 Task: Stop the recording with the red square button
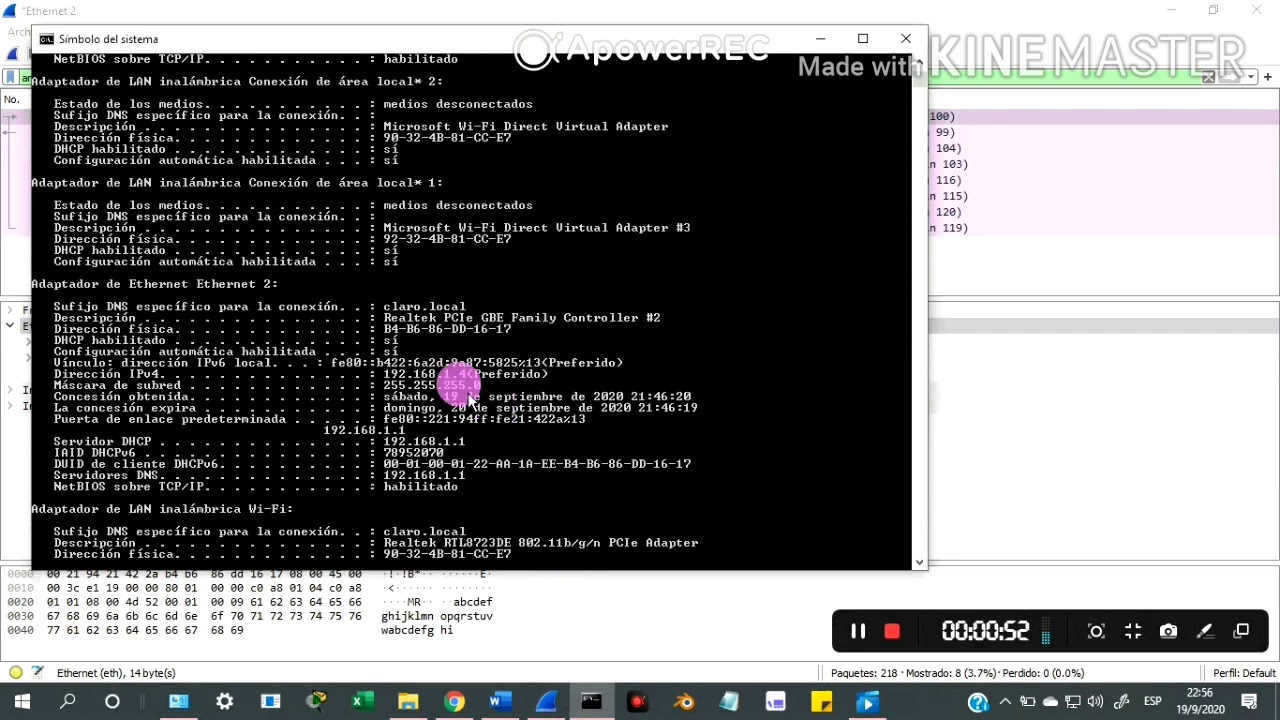pyautogui.click(x=892, y=632)
